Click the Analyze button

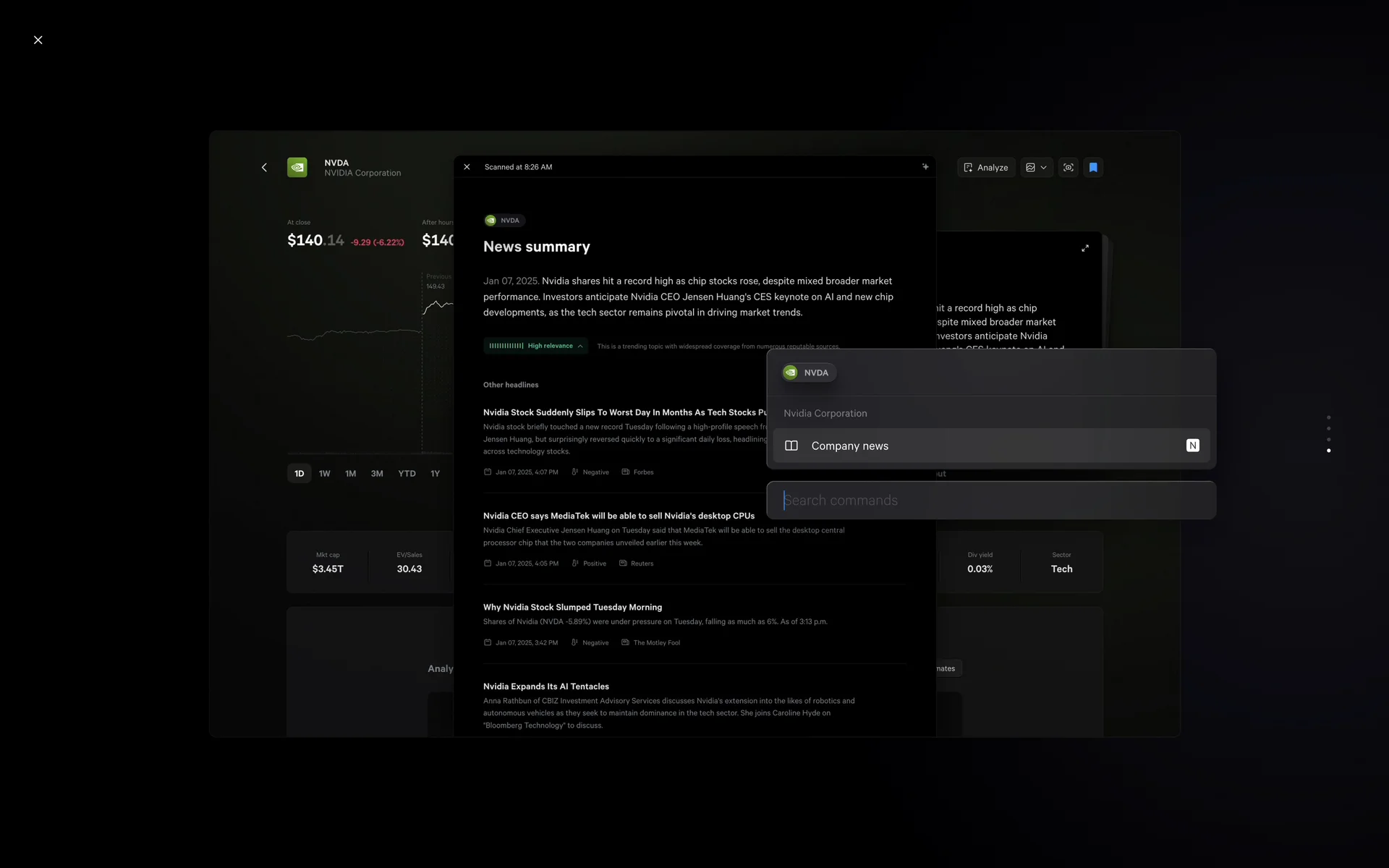click(x=986, y=167)
